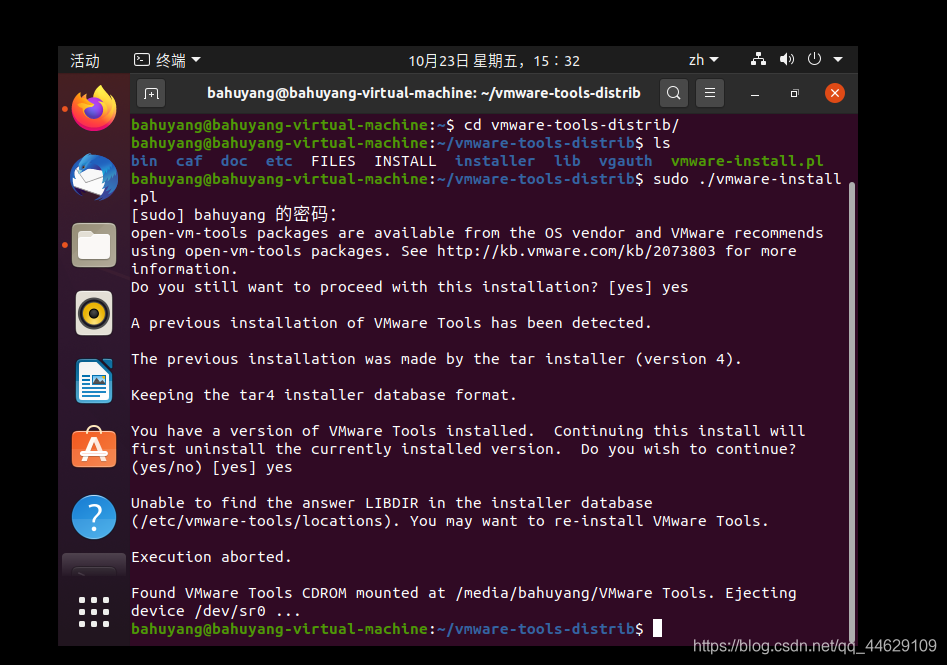This screenshot has width=947, height=665.
Task: Click the 'etc' directory name
Action: pos(279,161)
